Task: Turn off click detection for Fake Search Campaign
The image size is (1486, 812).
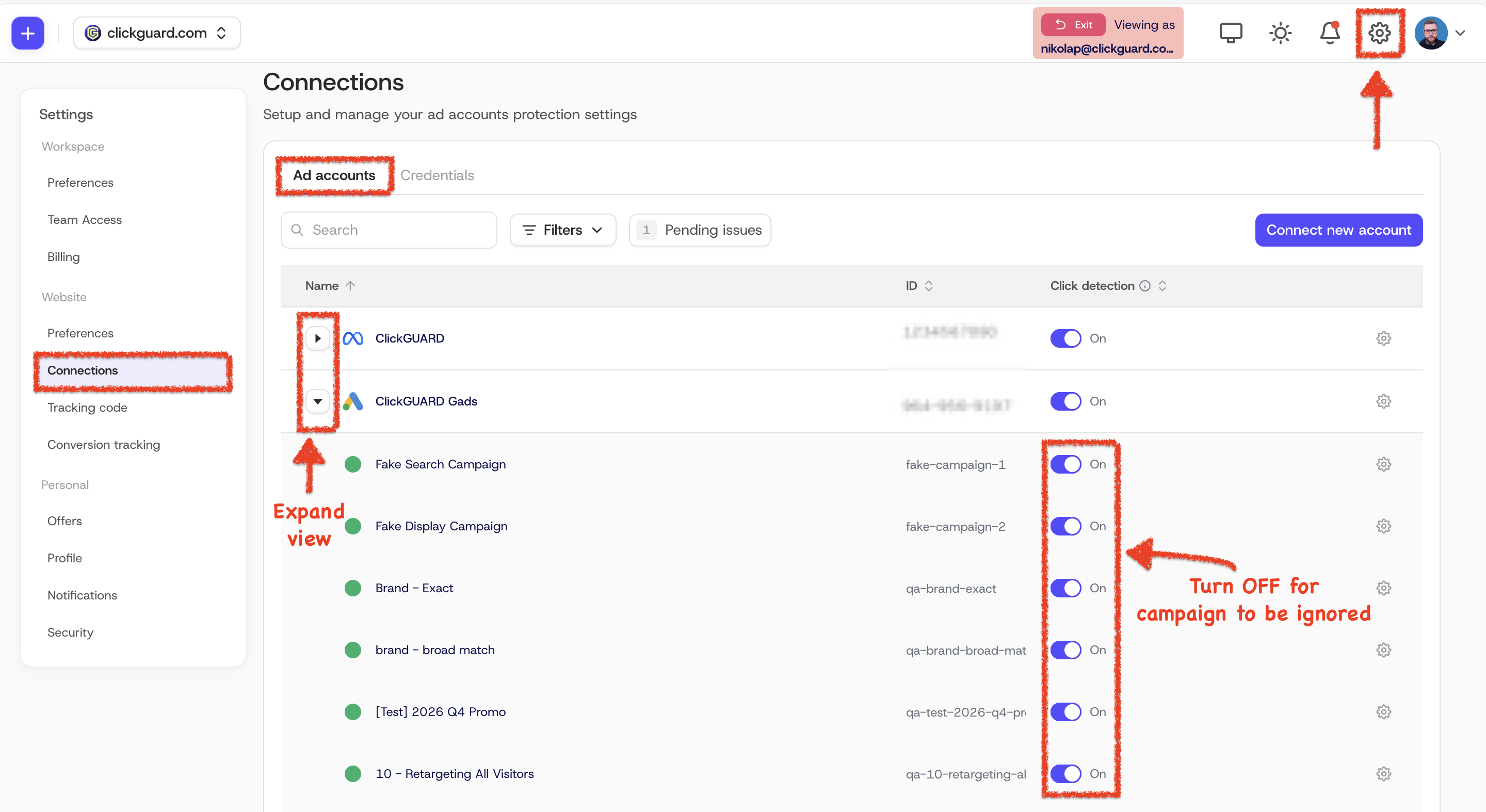Action: (x=1065, y=464)
